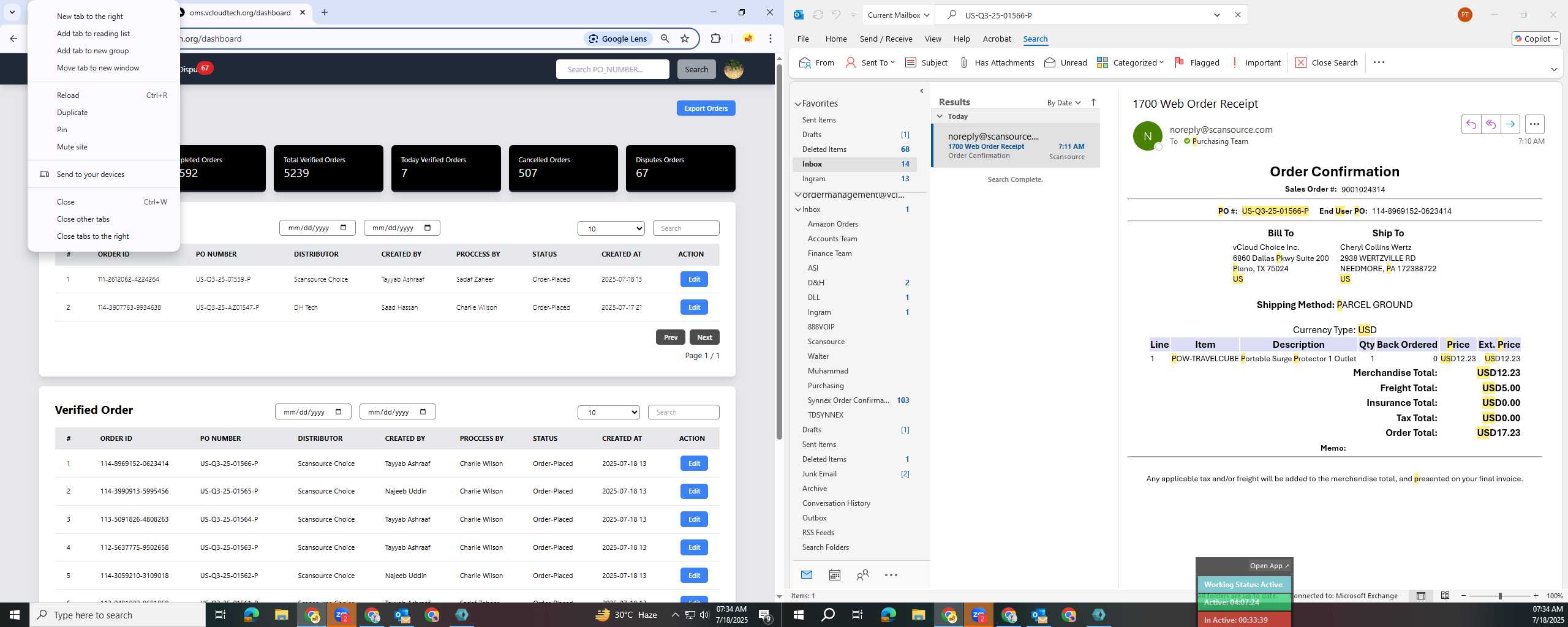This screenshot has width=1568, height=627.
Task: Click Prev pagination button
Action: click(x=671, y=337)
